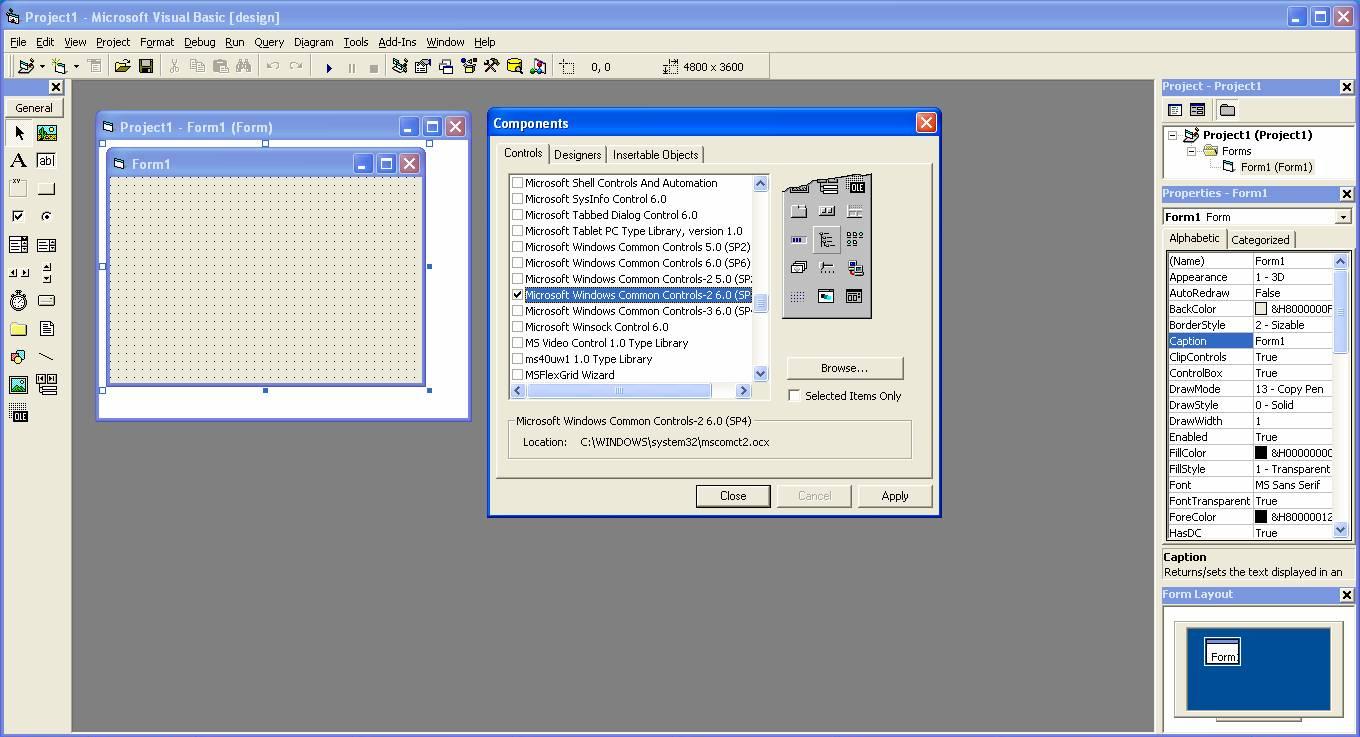Click the Browse... button
Screen dimensions: 1360x737
845,368
